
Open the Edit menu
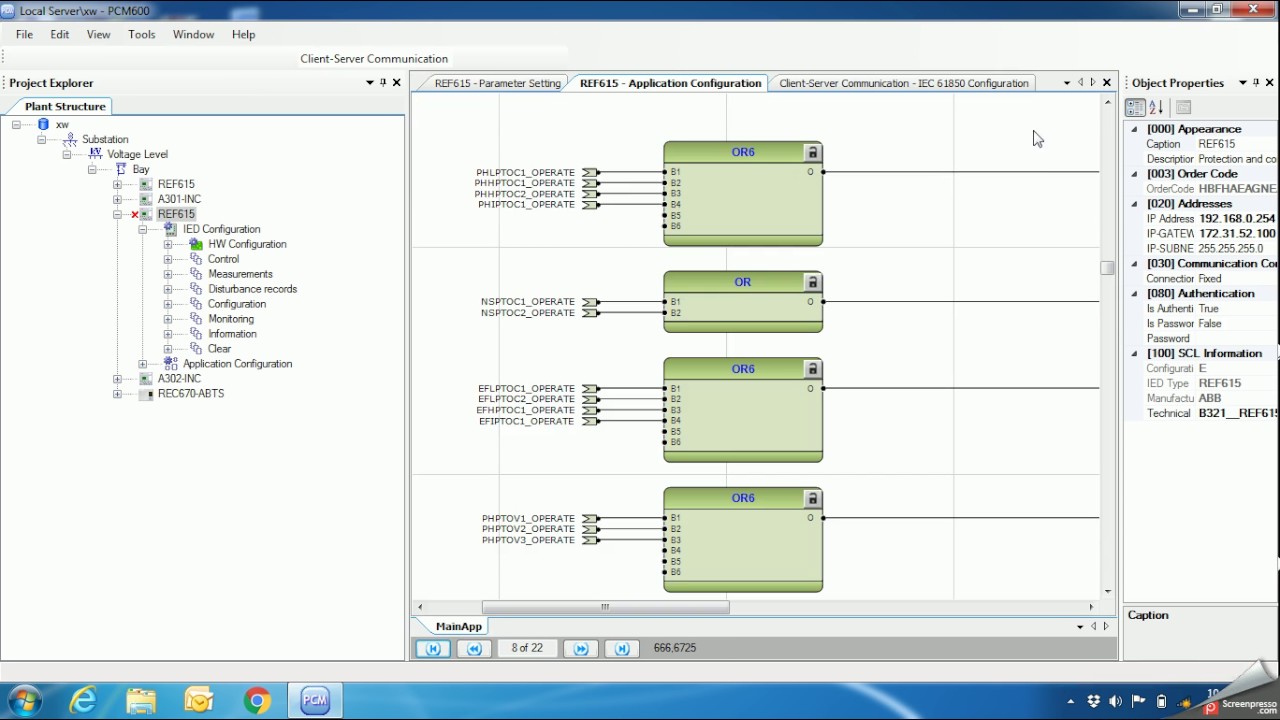(x=60, y=34)
